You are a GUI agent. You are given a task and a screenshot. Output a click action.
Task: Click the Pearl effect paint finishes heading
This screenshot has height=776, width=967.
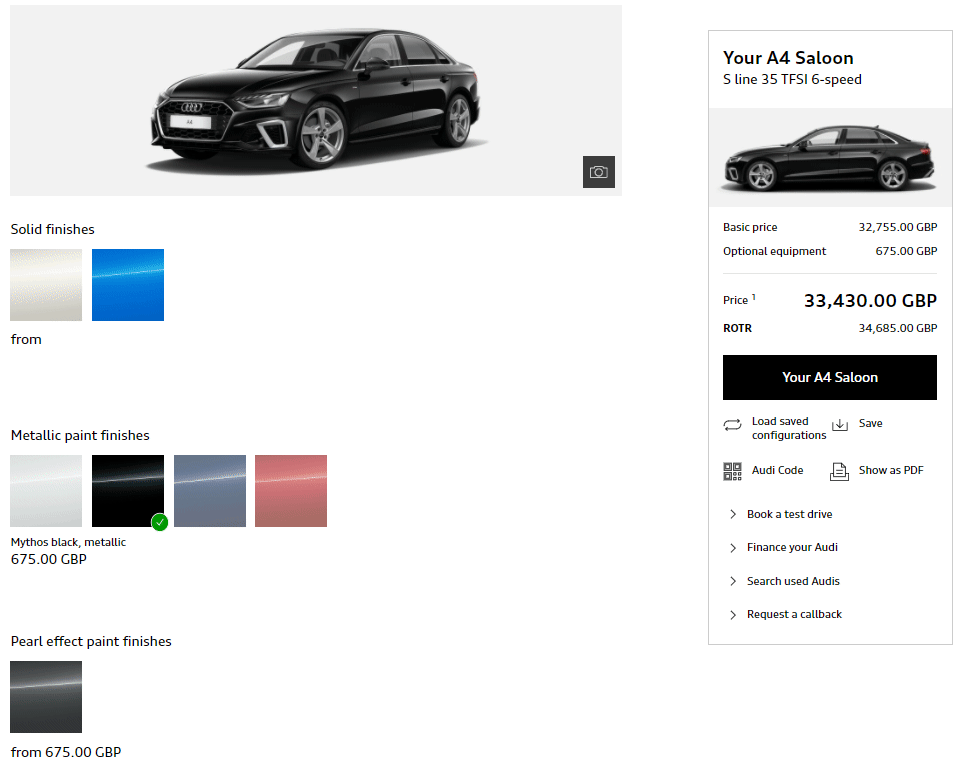[x=91, y=642]
